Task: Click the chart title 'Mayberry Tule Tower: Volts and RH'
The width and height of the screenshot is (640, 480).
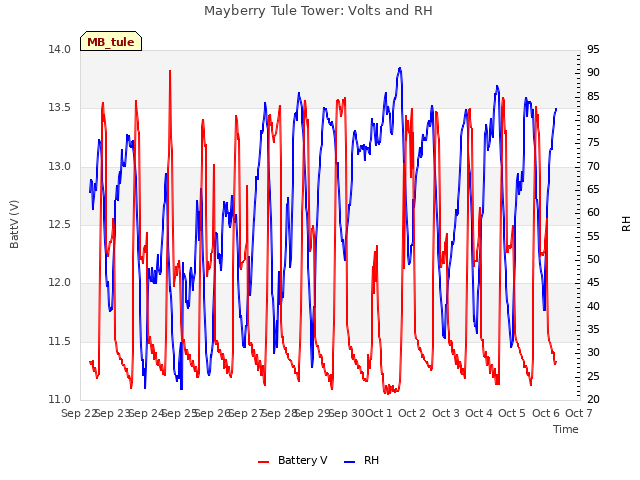Action: point(318,11)
